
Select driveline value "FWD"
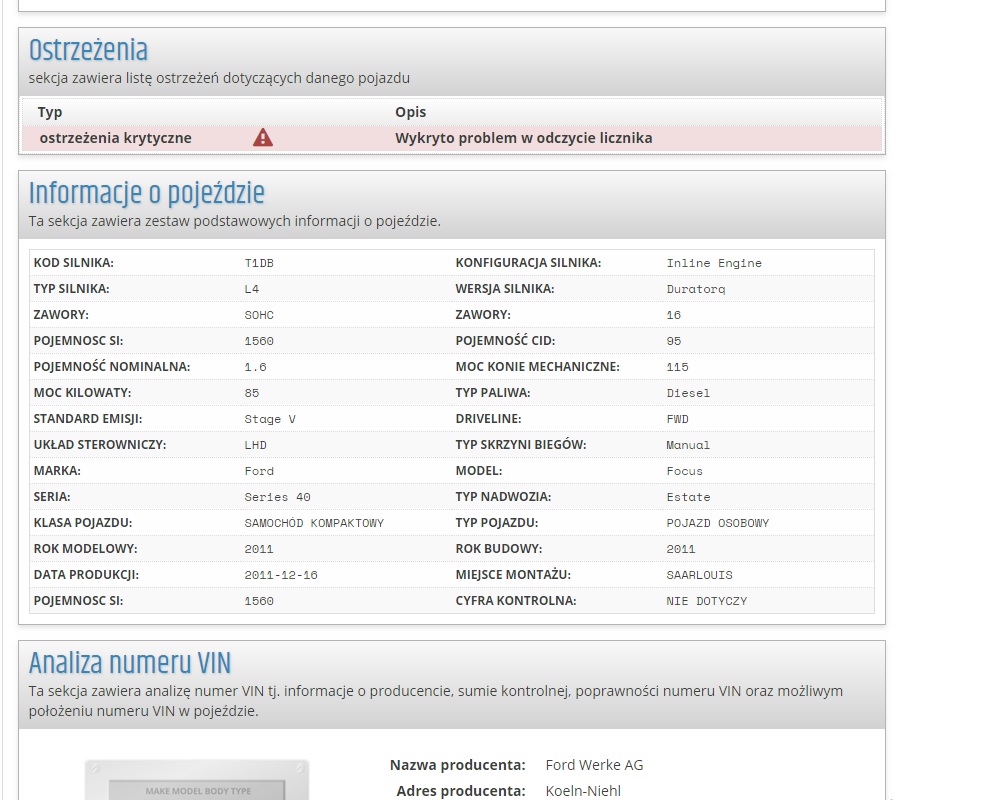tap(677, 419)
